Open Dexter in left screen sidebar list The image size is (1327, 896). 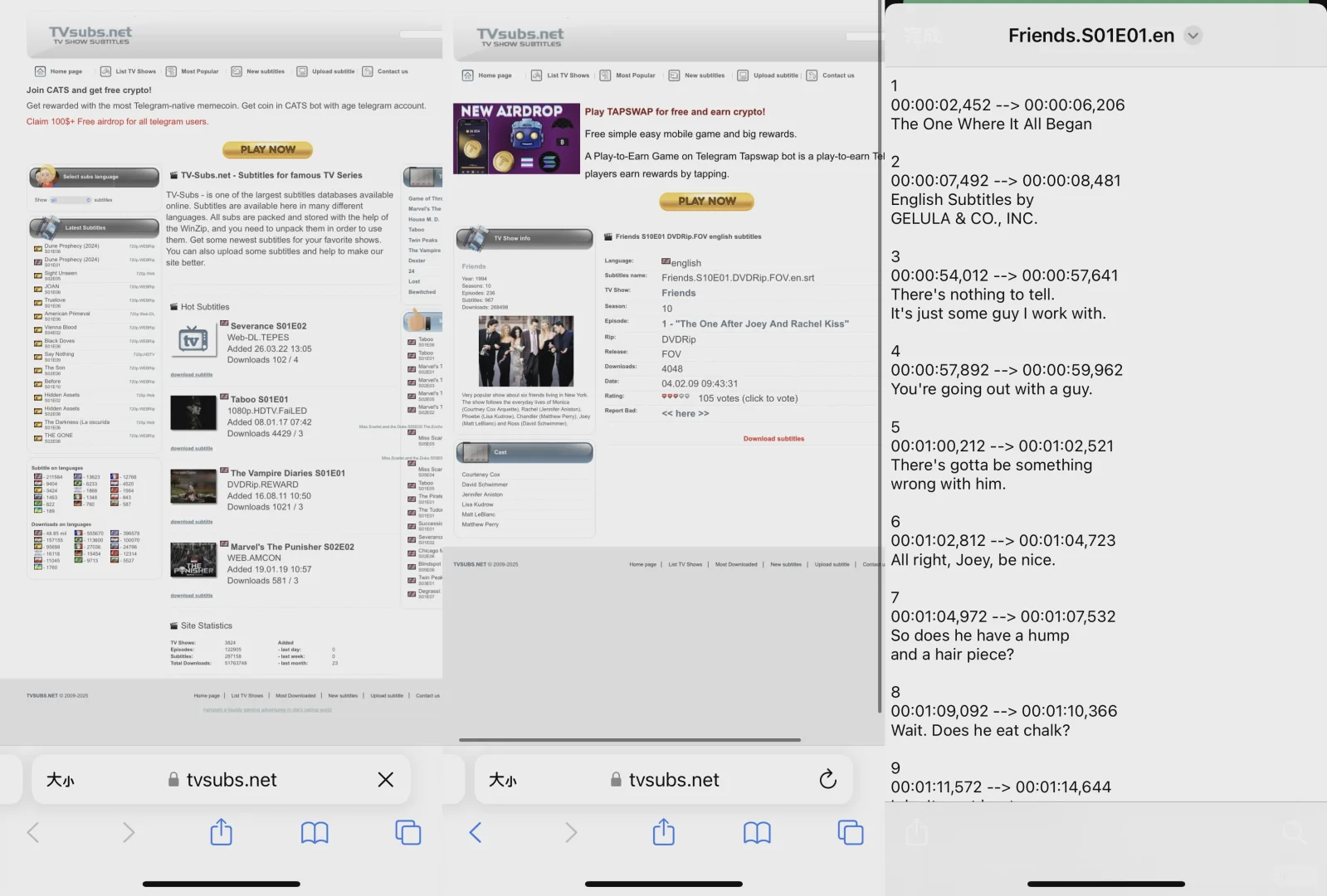click(417, 261)
